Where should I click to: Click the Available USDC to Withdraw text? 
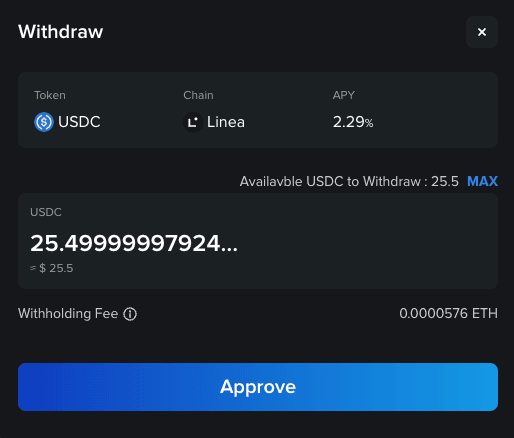click(349, 181)
